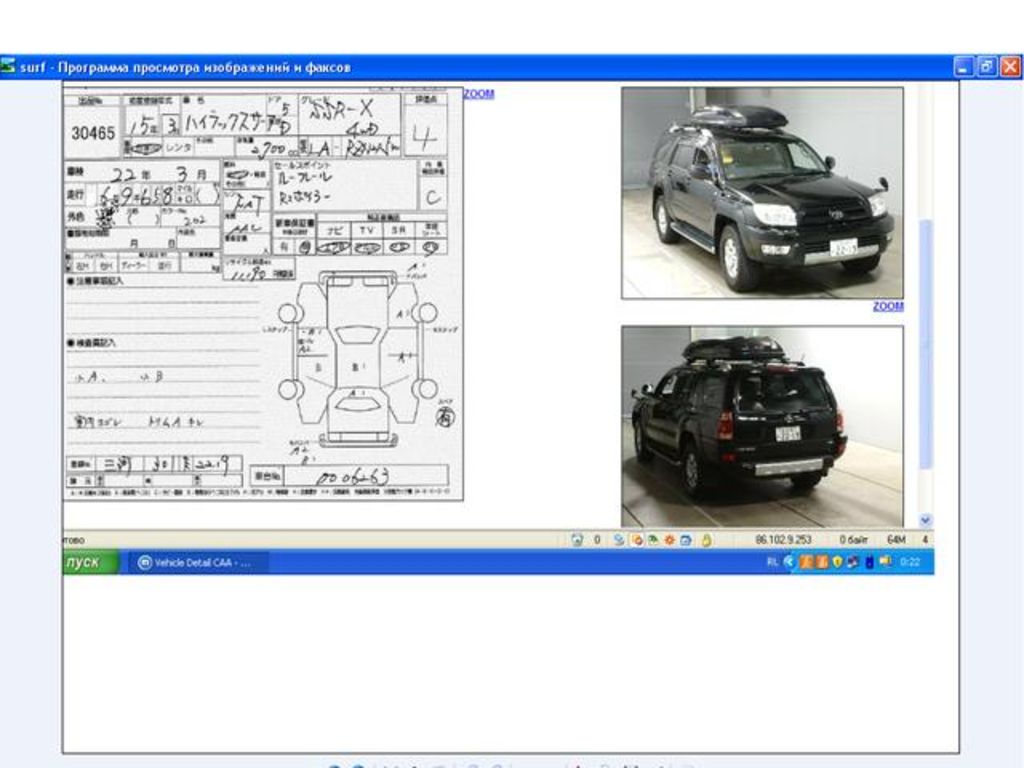The height and width of the screenshot is (768, 1024).
Task: Open the rear view photo of the black SUV
Action: pos(762,426)
